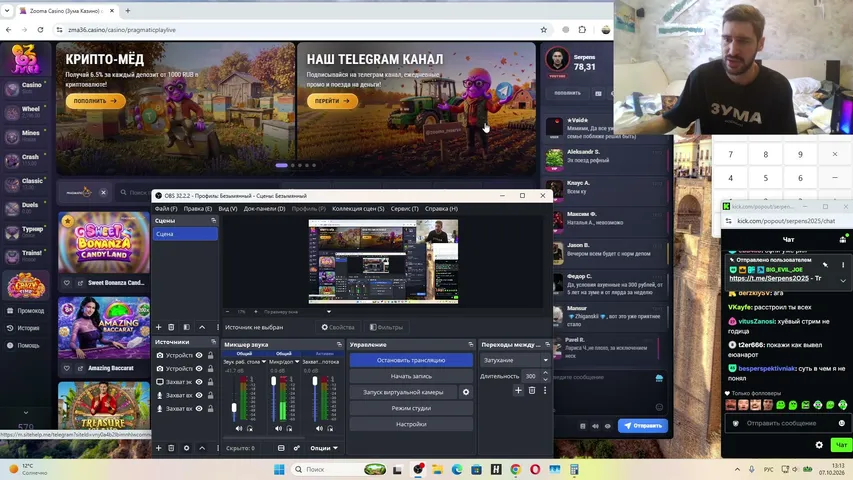Delete selected source with Sources trash icon
This screenshot has height=480, width=853.
coord(171,448)
